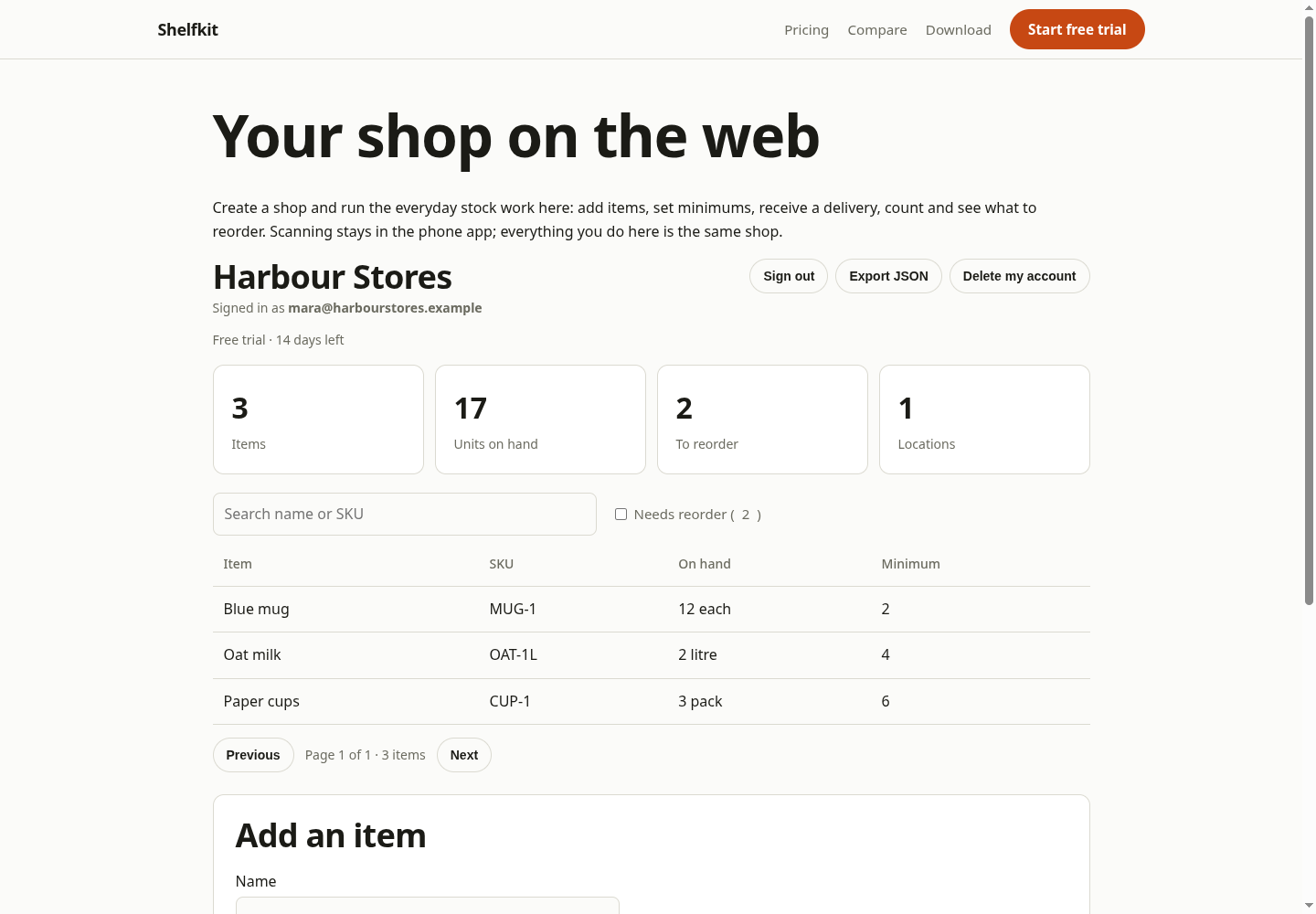Click the On hand column header
The height and width of the screenshot is (914, 1316).
coord(705,564)
